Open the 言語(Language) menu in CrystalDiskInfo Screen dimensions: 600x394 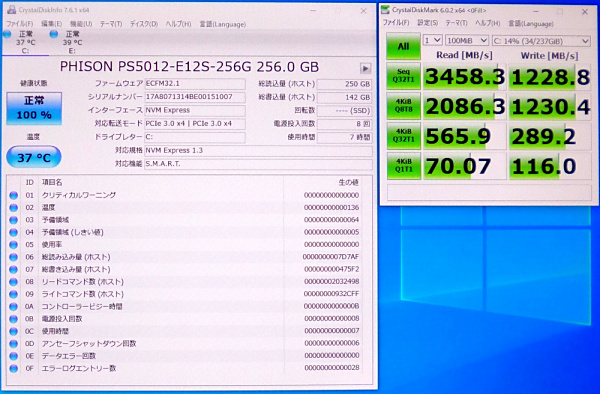pyautogui.click(x=222, y=24)
